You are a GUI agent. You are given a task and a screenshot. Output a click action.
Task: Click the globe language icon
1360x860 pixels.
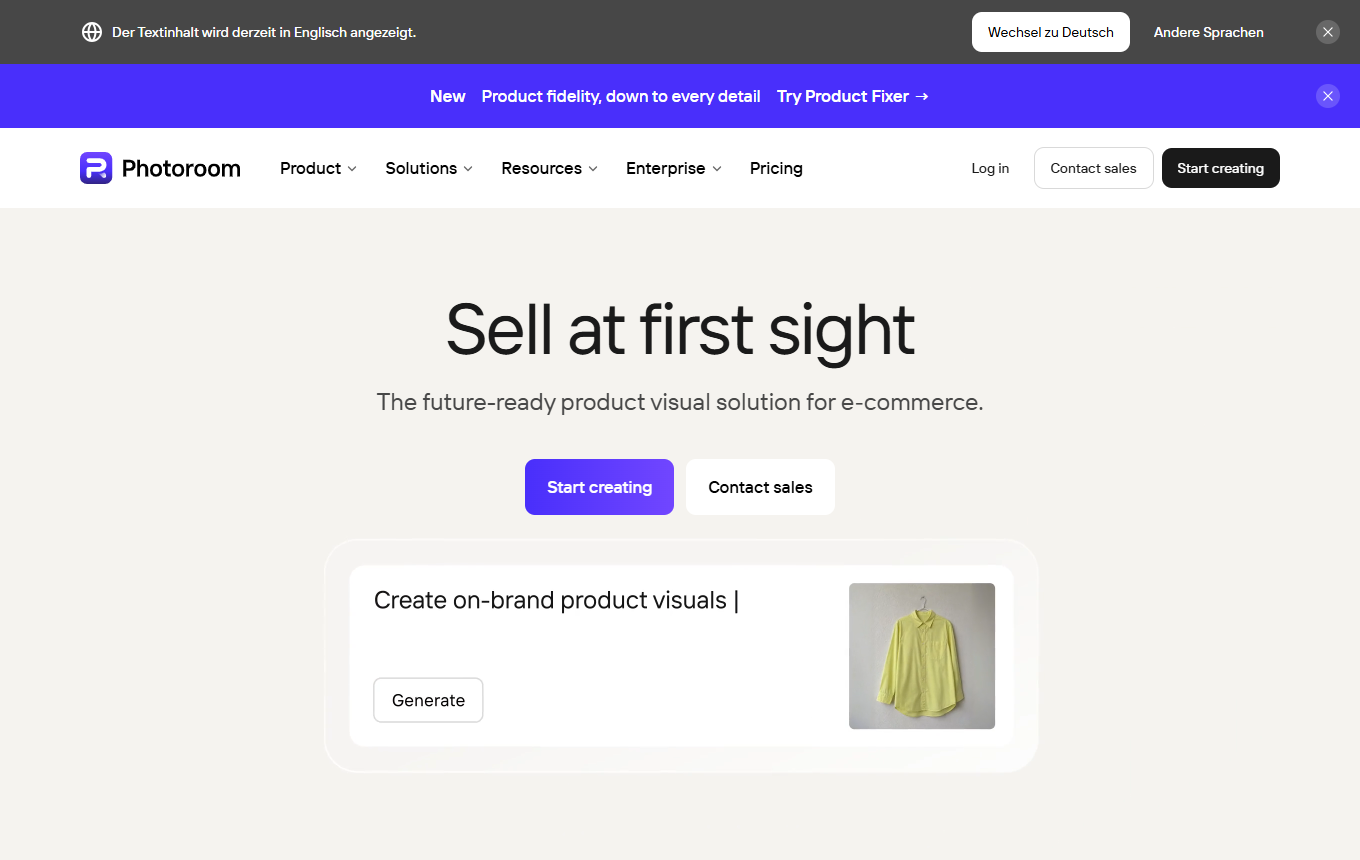(x=92, y=32)
